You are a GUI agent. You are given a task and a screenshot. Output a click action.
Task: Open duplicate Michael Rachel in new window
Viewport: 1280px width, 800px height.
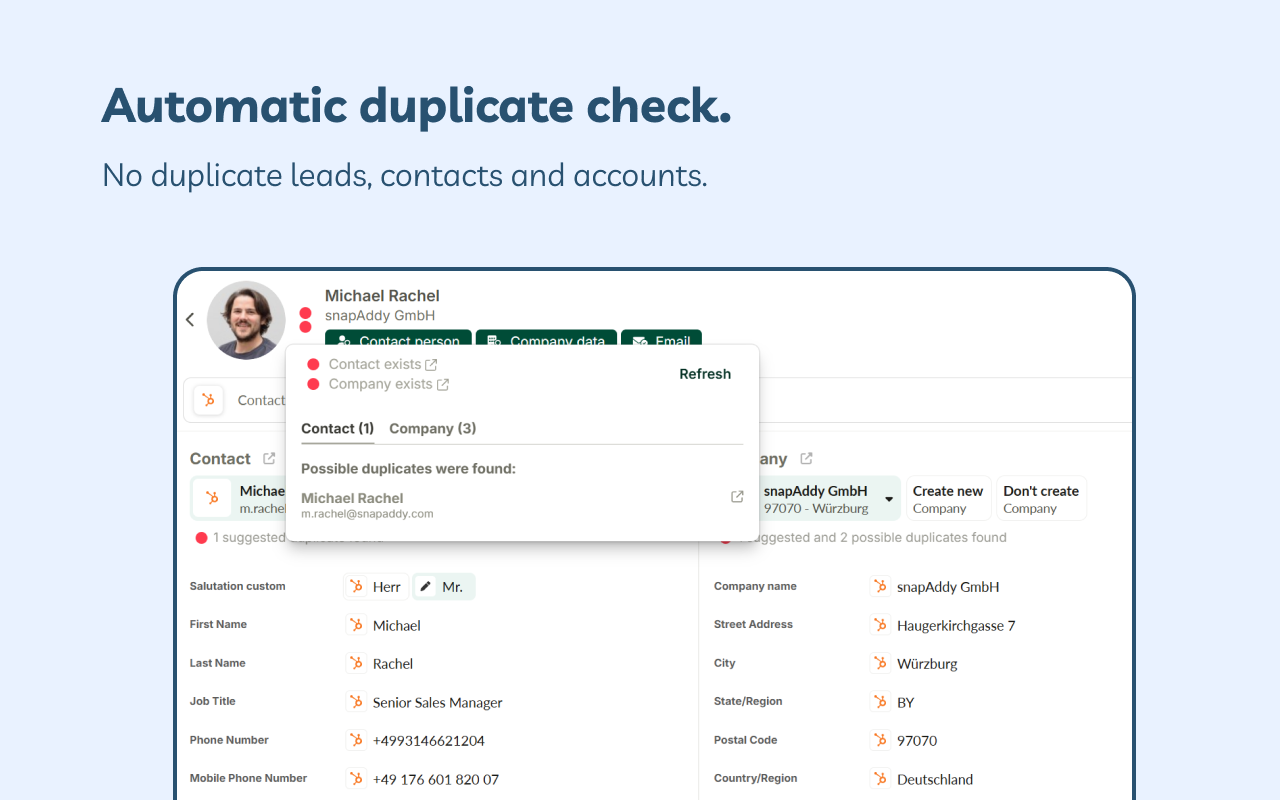[x=737, y=497]
